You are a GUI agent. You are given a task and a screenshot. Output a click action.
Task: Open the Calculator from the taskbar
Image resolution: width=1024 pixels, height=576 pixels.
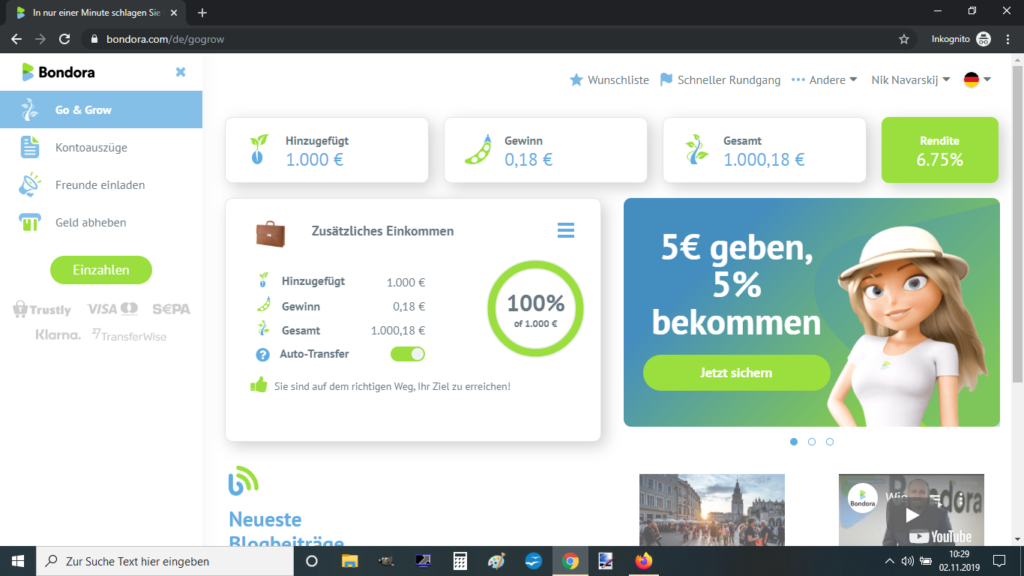tap(460, 561)
